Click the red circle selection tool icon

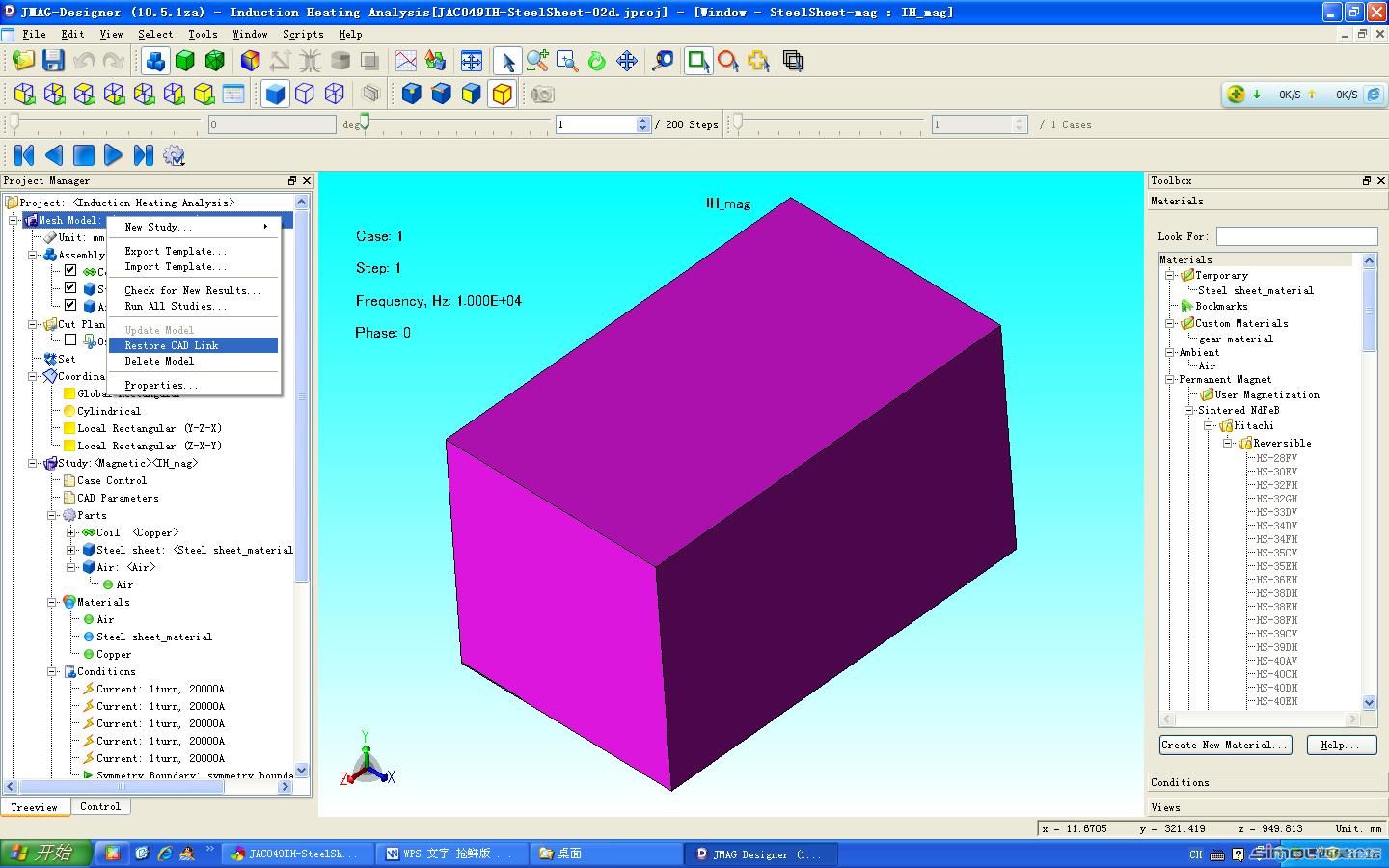tap(728, 61)
